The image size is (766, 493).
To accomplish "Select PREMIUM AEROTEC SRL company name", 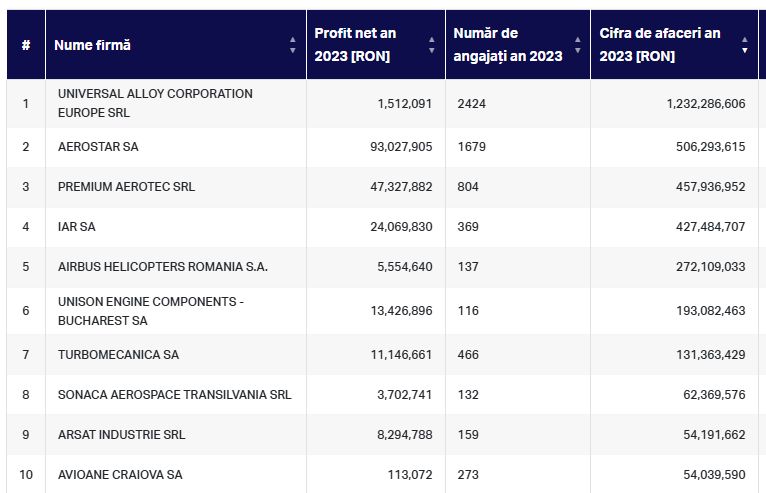I will (126, 187).
